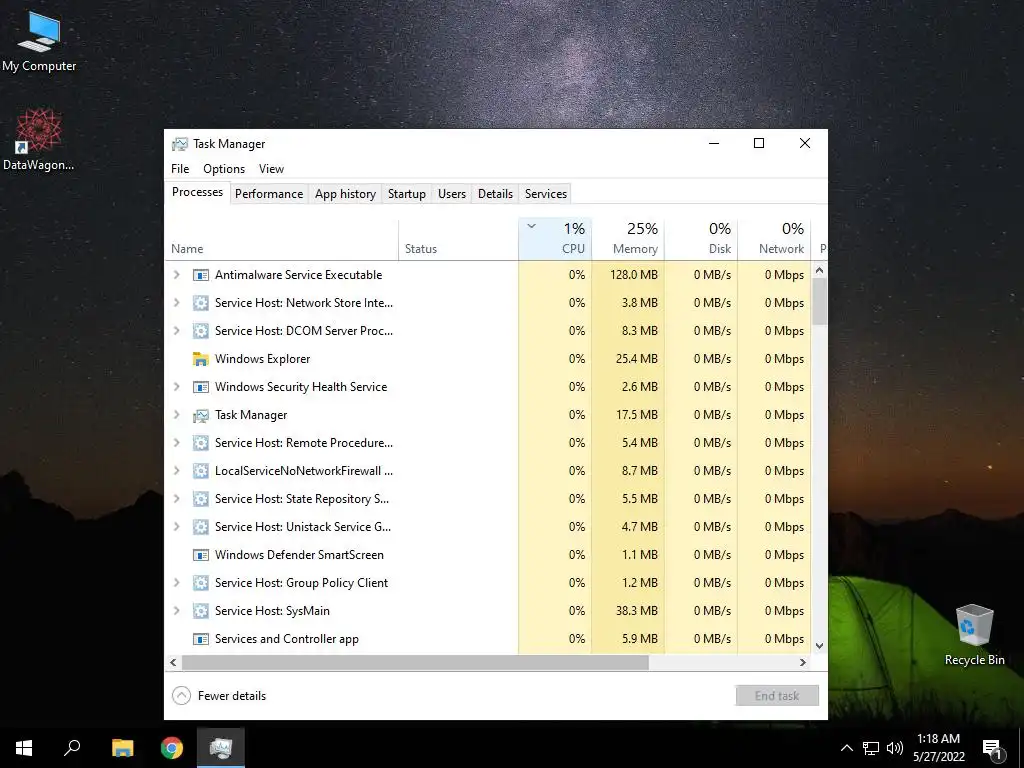This screenshot has width=1024, height=768.
Task: Expand LocalServiceNoNetworkFirewall row
Action: pos(176,471)
